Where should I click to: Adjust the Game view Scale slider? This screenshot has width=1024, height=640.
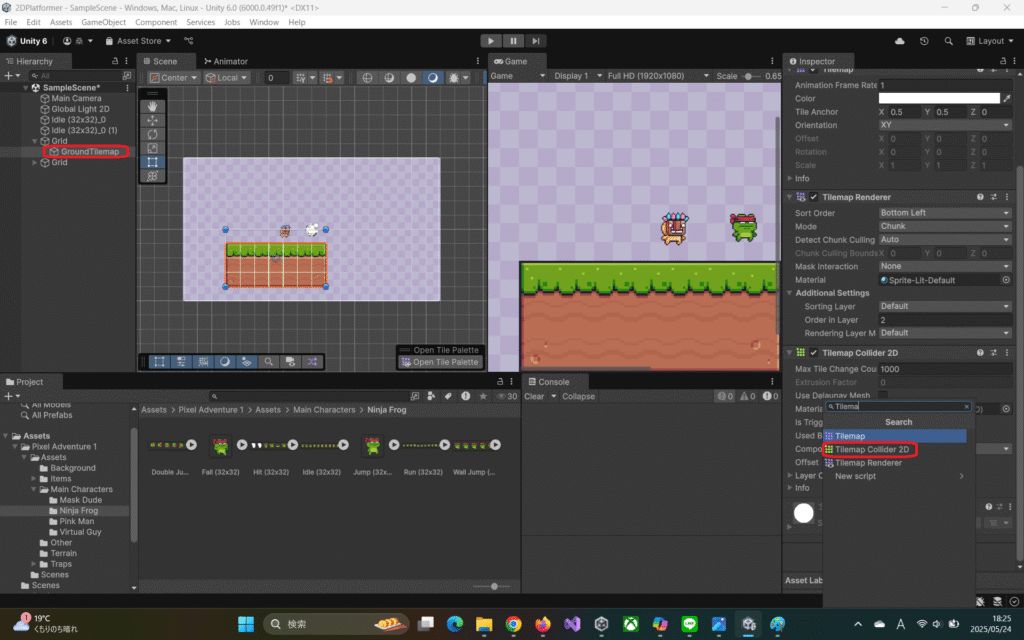(x=752, y=76)
